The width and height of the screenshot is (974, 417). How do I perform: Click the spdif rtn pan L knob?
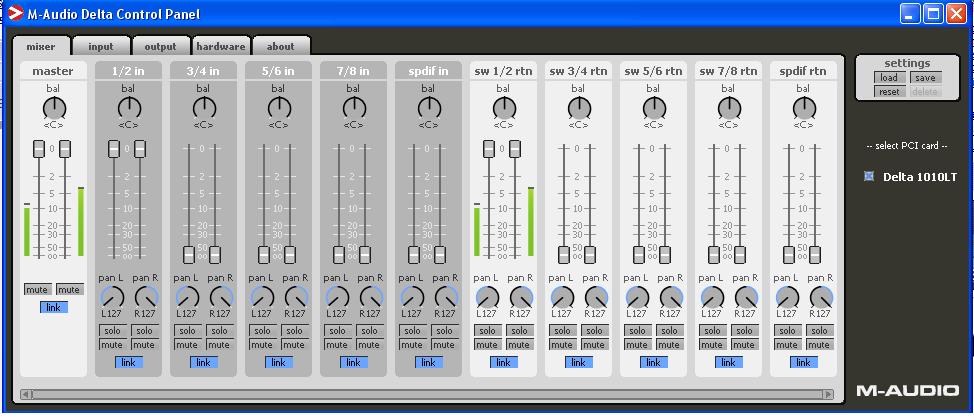click(788, 297)
